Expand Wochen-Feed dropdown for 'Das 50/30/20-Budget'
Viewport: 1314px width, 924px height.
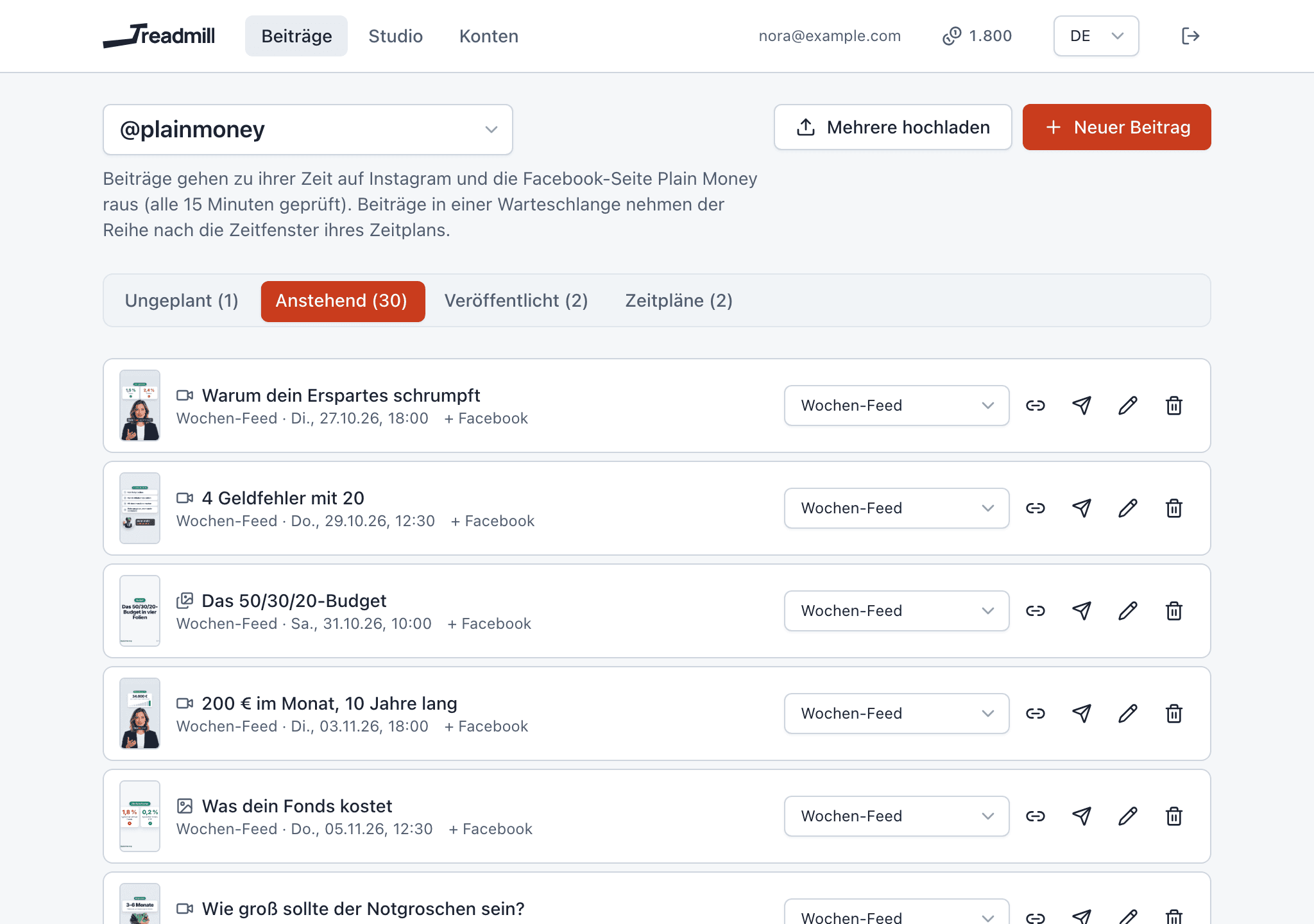coord(896,611)
